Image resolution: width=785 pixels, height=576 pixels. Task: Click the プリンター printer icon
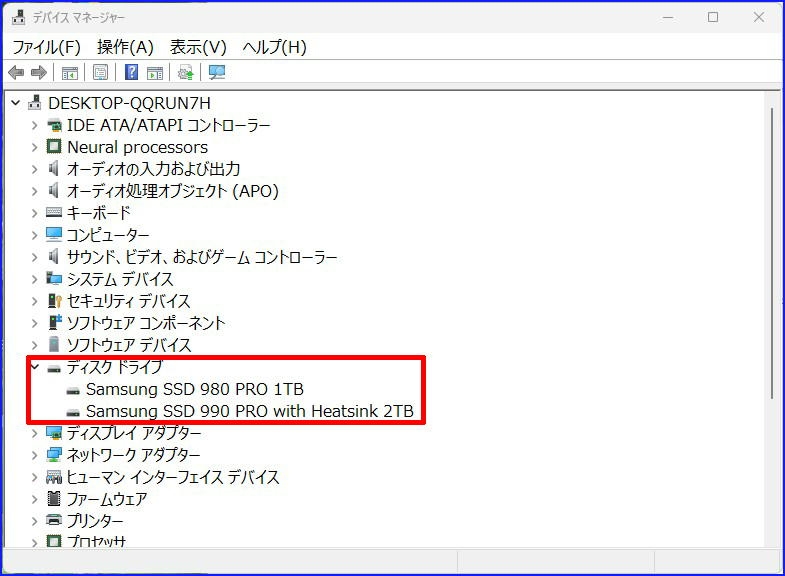54,520
